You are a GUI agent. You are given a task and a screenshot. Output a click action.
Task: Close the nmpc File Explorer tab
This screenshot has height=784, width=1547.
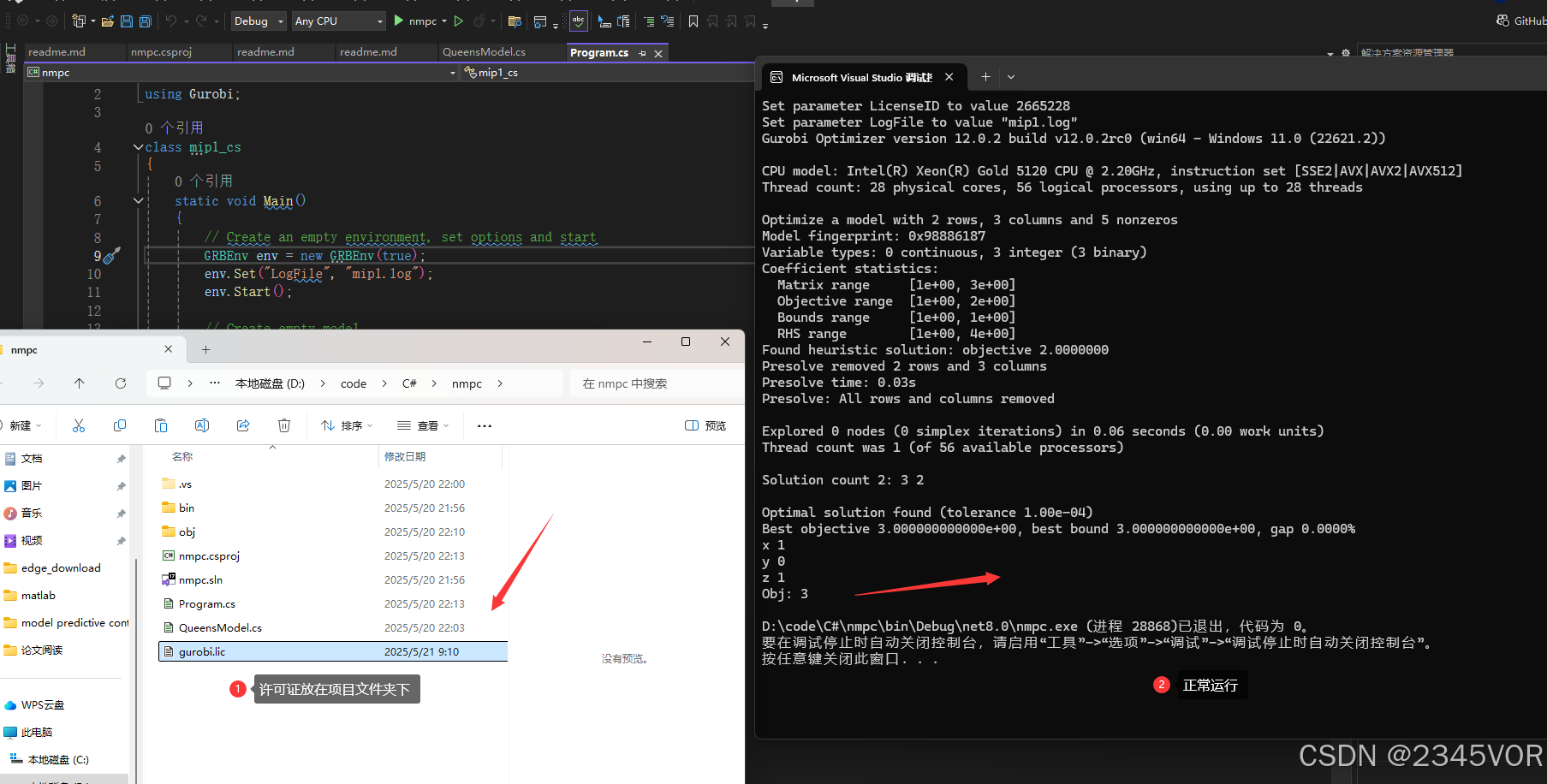coord(168,349)
